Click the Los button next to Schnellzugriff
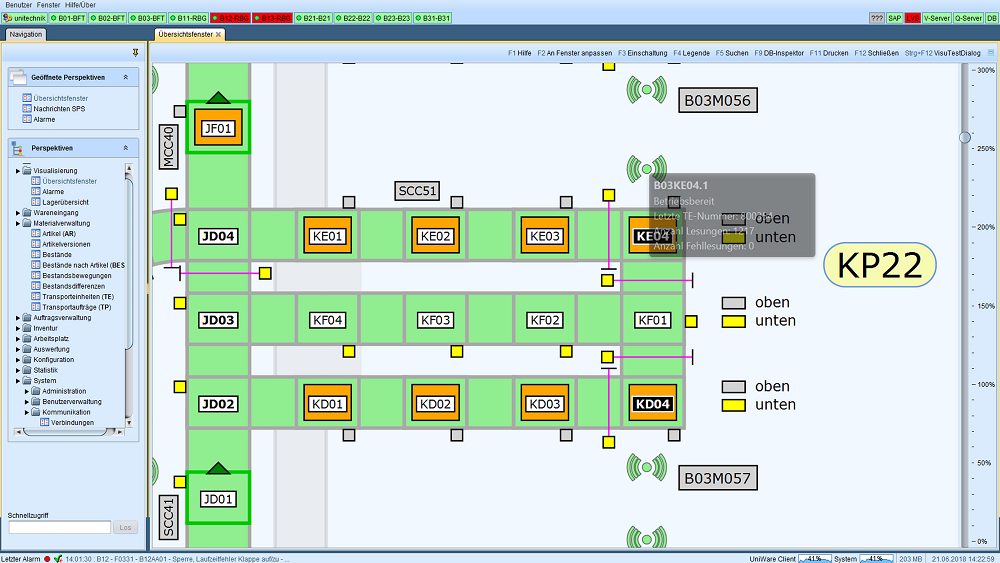Viewport: 1000px width, 563px height. (125, 527)
